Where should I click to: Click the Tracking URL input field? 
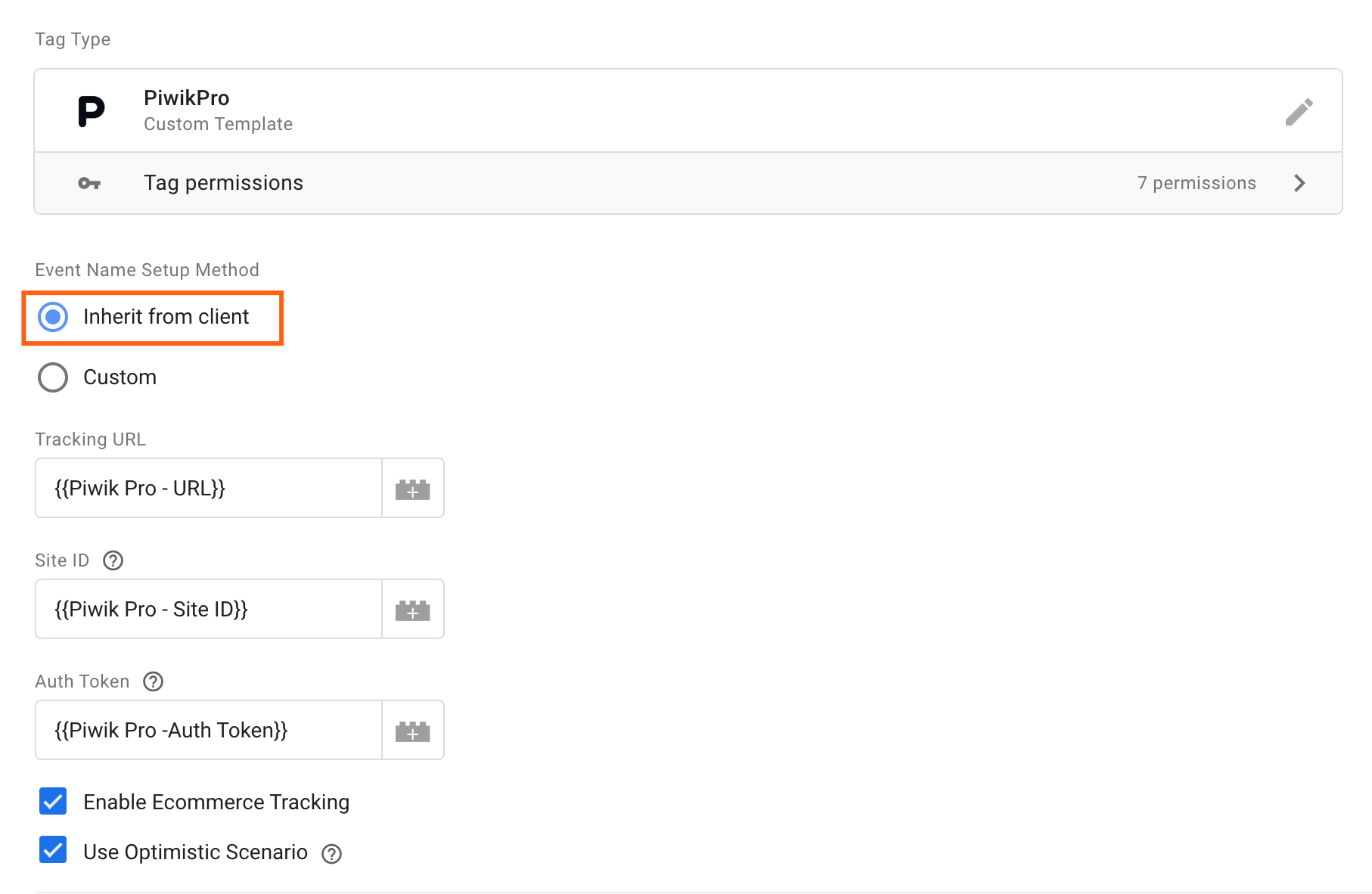coord(209,489)
